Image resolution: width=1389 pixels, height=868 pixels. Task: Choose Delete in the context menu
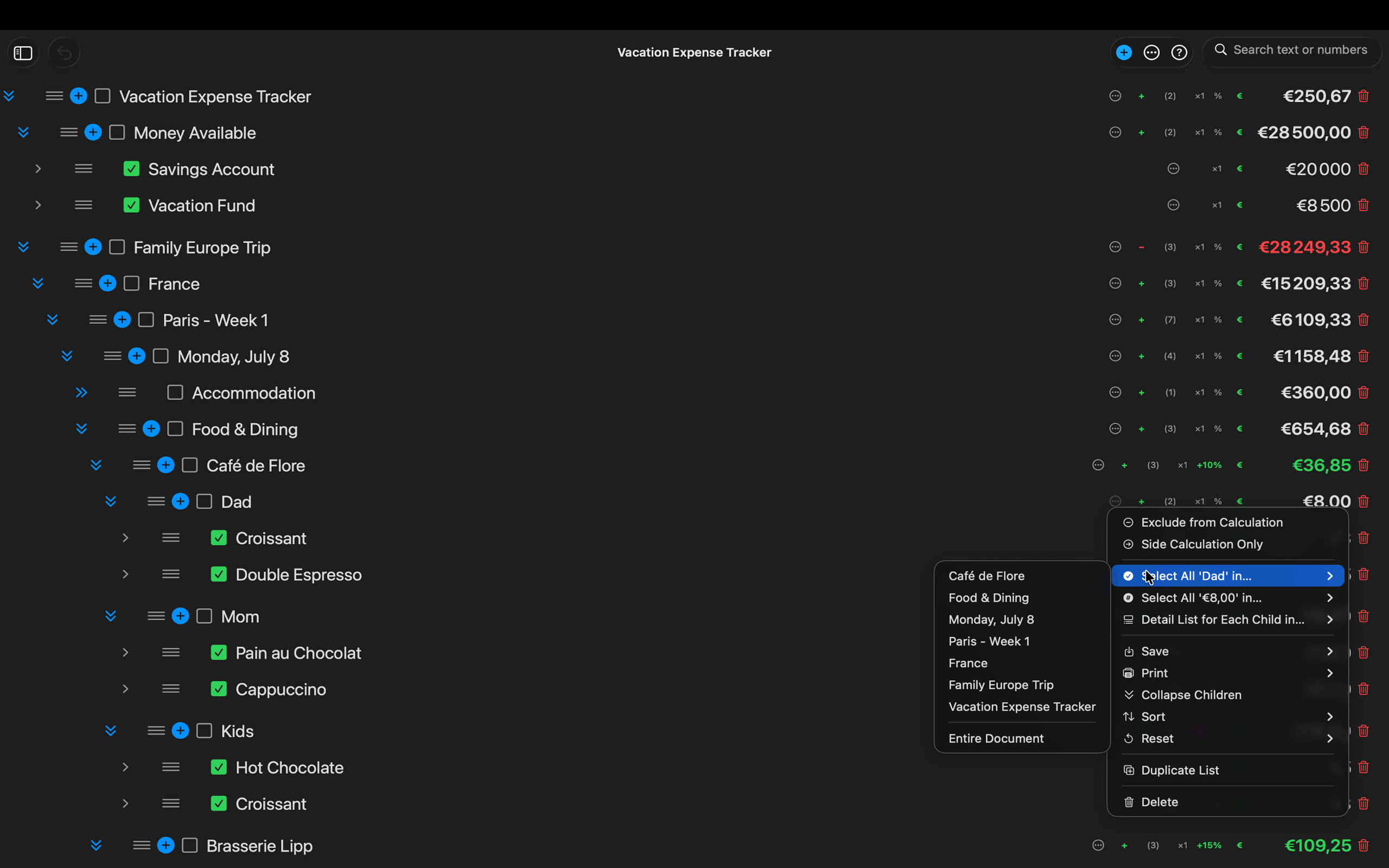pyautogui.click(x=1228, y=802)
